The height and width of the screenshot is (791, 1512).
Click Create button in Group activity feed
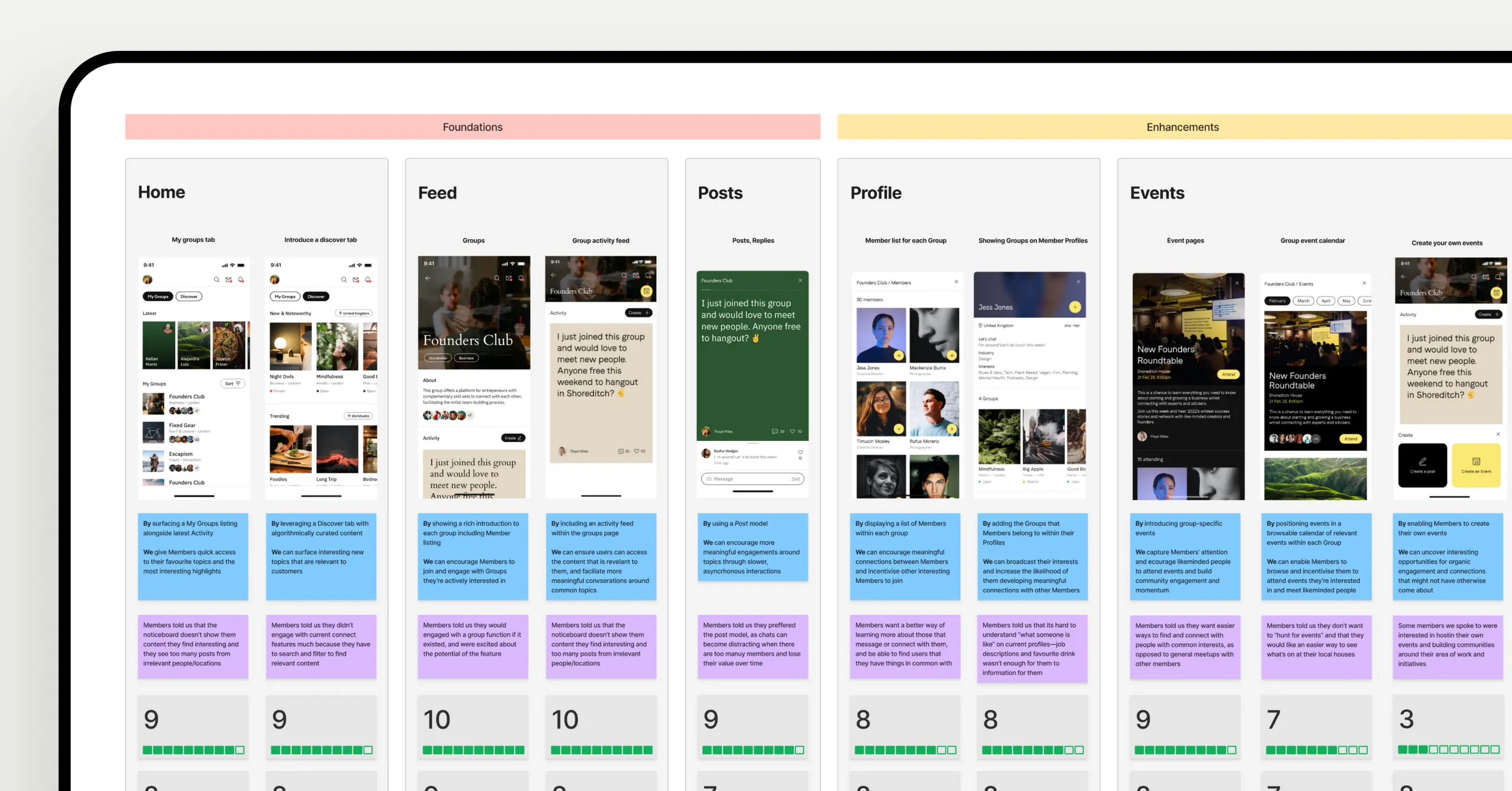(638, 313)
